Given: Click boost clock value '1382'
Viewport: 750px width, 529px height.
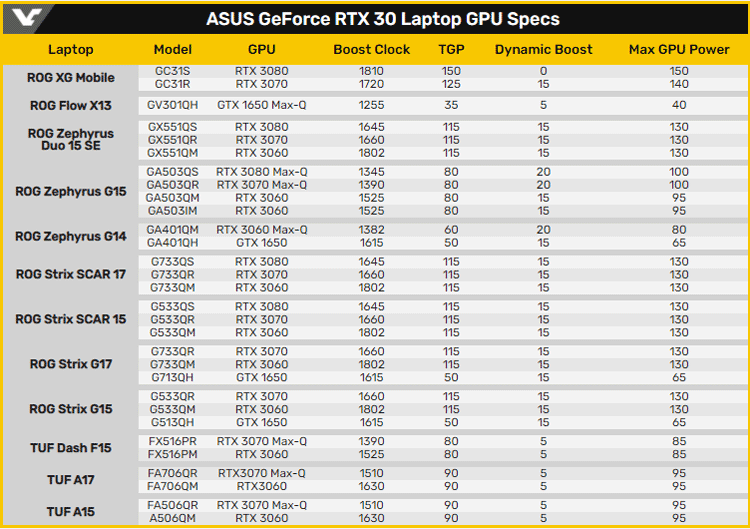Looking at the screenshot, I should pyautogui.click(x=372, y=230).
